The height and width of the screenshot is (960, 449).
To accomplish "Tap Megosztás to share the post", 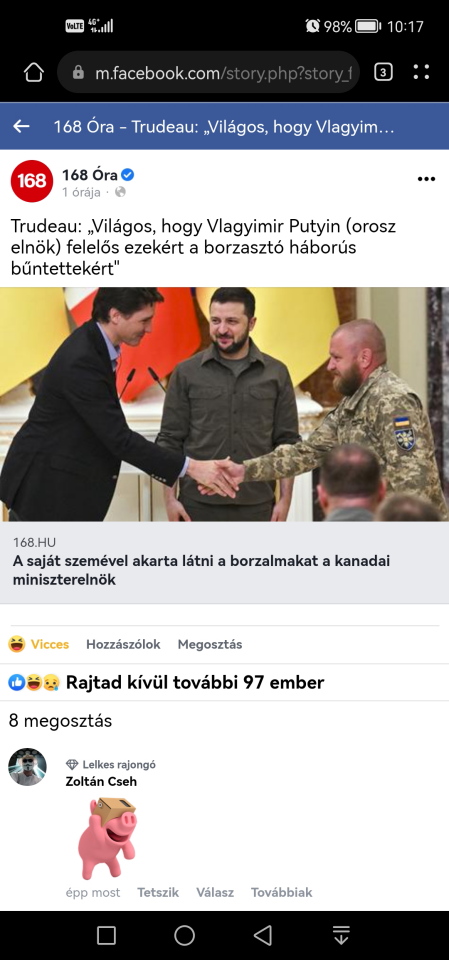I will [x=209, y=644].
